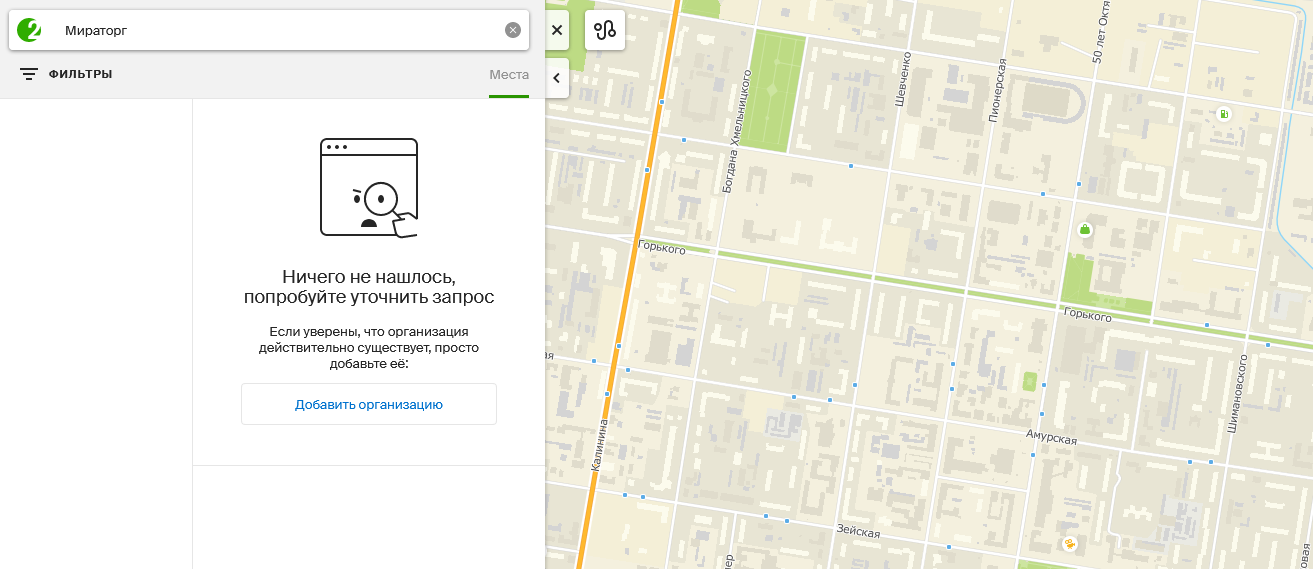Click the Амурская street label

(x=1051, y=438)
